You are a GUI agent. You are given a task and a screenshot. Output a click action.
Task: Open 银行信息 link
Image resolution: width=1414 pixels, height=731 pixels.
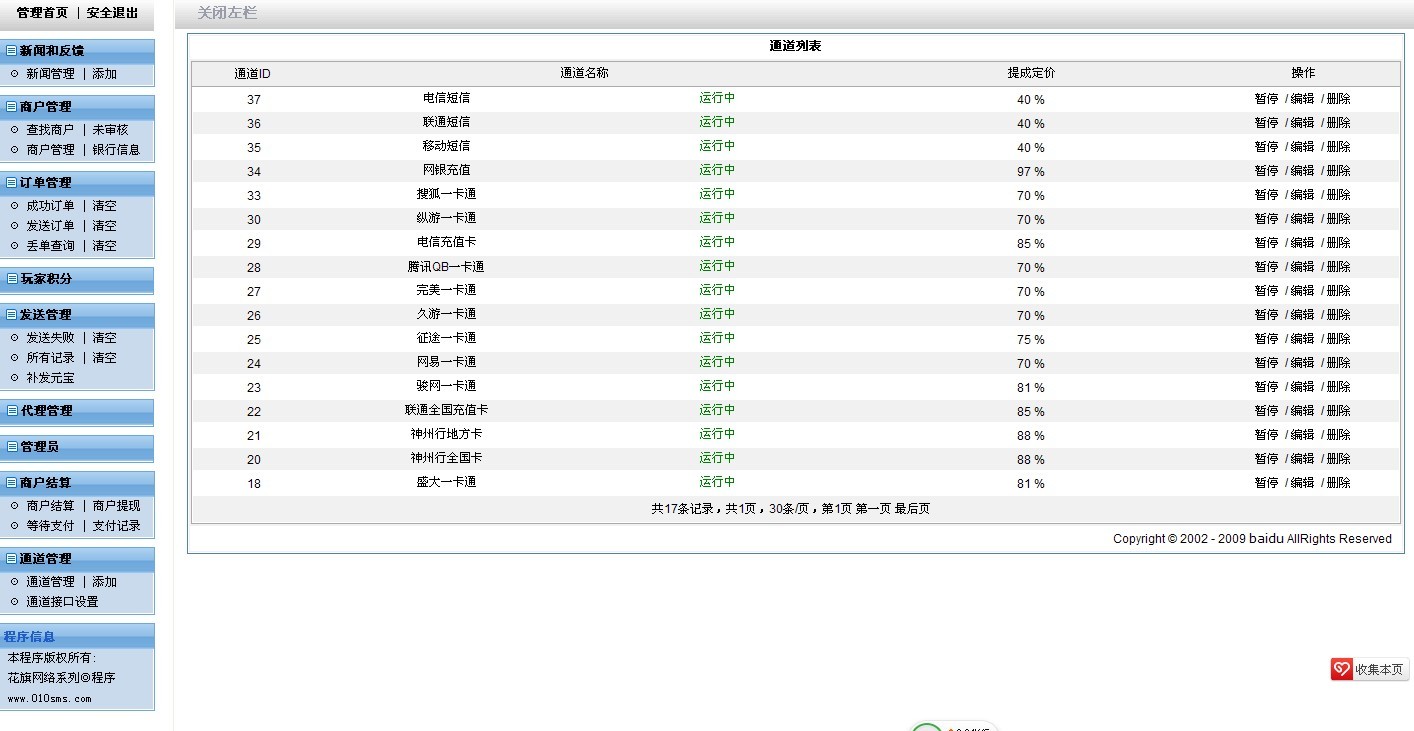pyautogui.click(x=117, y=150)
